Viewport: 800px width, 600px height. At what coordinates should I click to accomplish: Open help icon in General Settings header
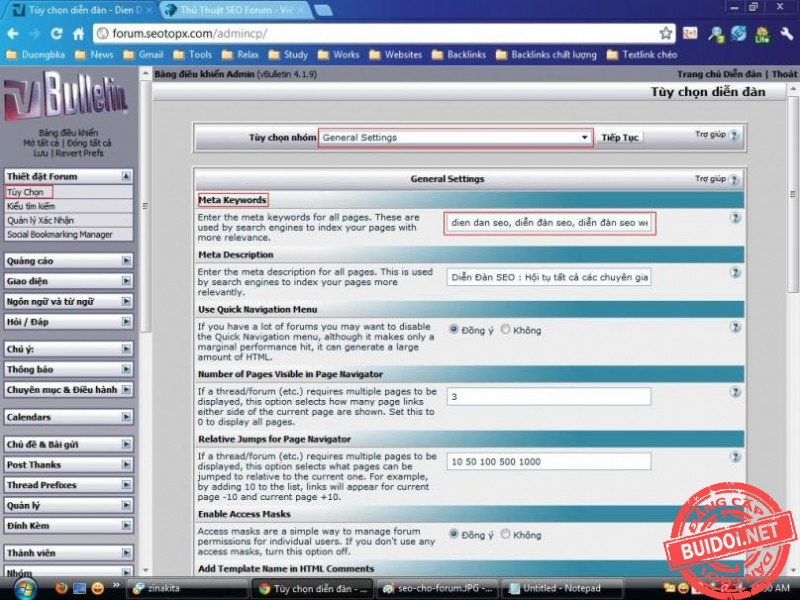735,180
